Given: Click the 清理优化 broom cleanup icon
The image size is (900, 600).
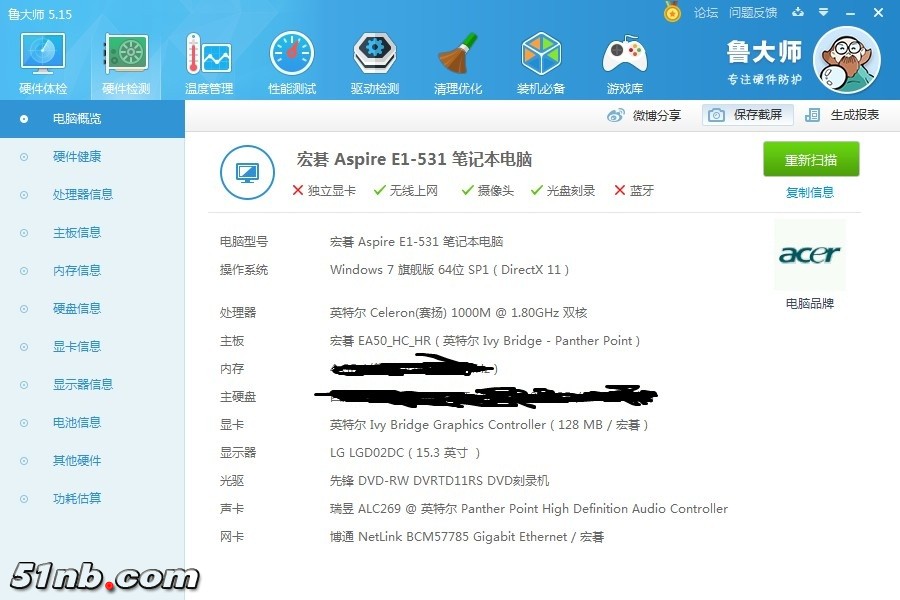Looking at the screenshot, I should coord(458,62).
